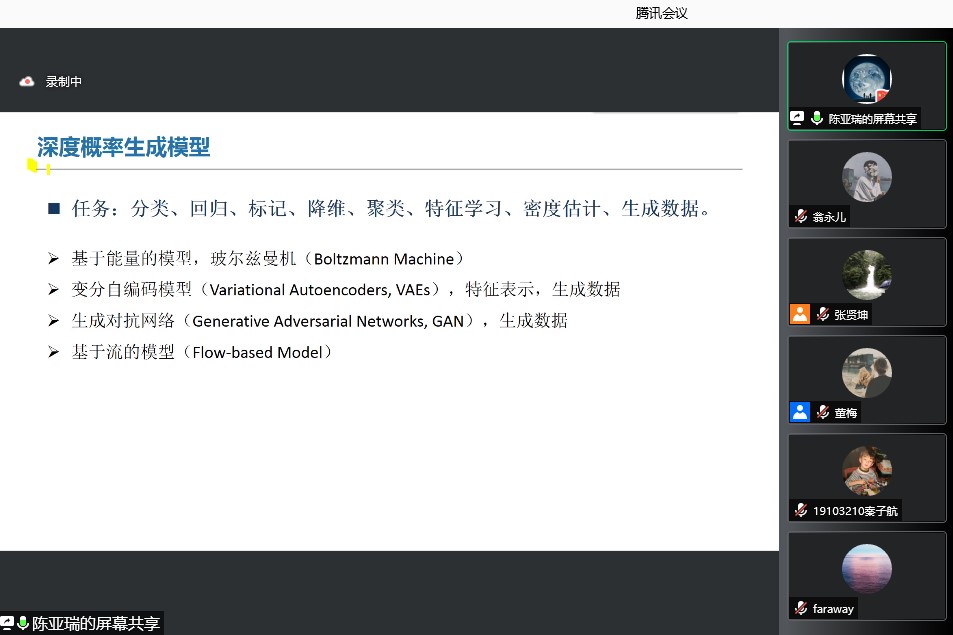953x635 pixels.
Task: Click the 陈亚瑞的屏幕共享 label at bottom left
Action: pos(95,624)
